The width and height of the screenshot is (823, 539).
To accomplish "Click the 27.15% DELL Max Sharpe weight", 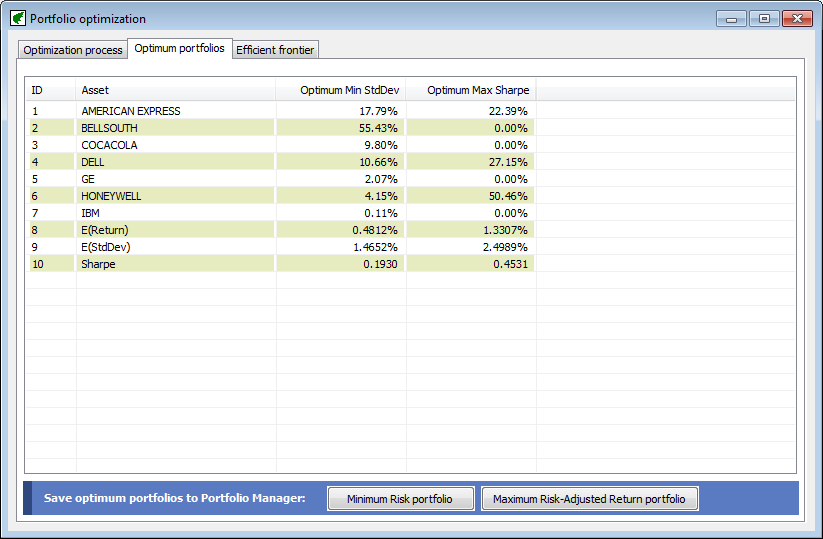I will tap(508, 162).
